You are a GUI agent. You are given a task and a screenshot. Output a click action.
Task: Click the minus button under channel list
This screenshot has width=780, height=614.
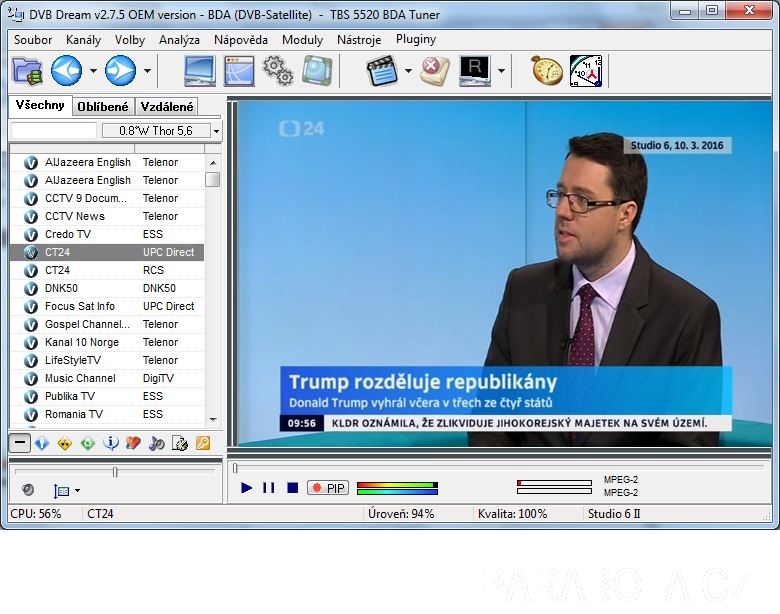(x=19, y=442)
